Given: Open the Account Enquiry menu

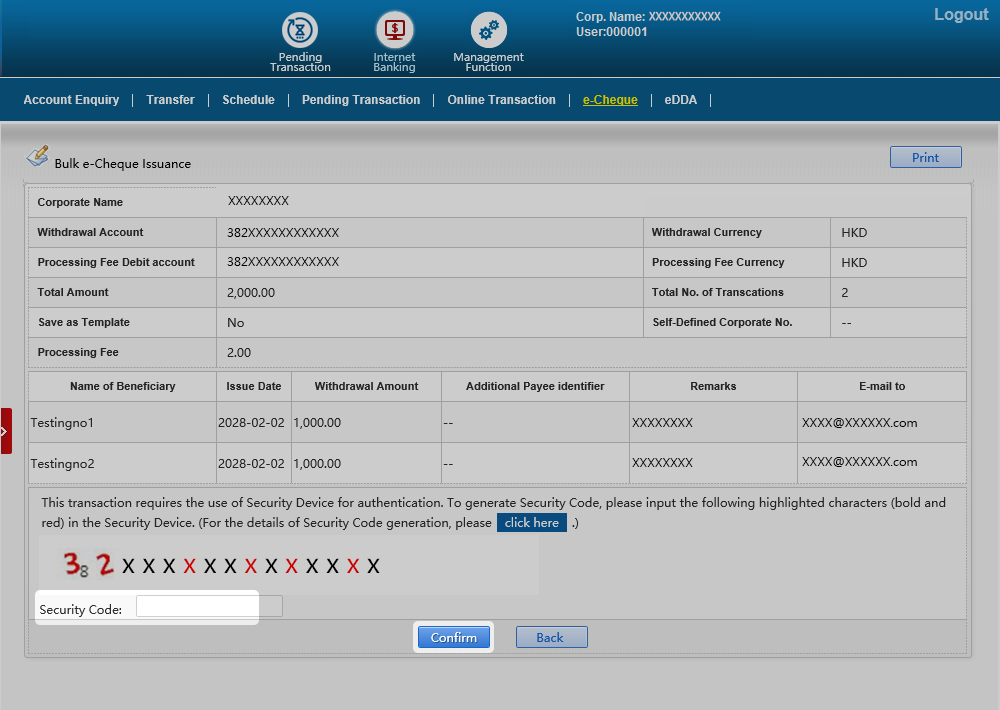Looking at the screenshot, I should pos(71,100).
